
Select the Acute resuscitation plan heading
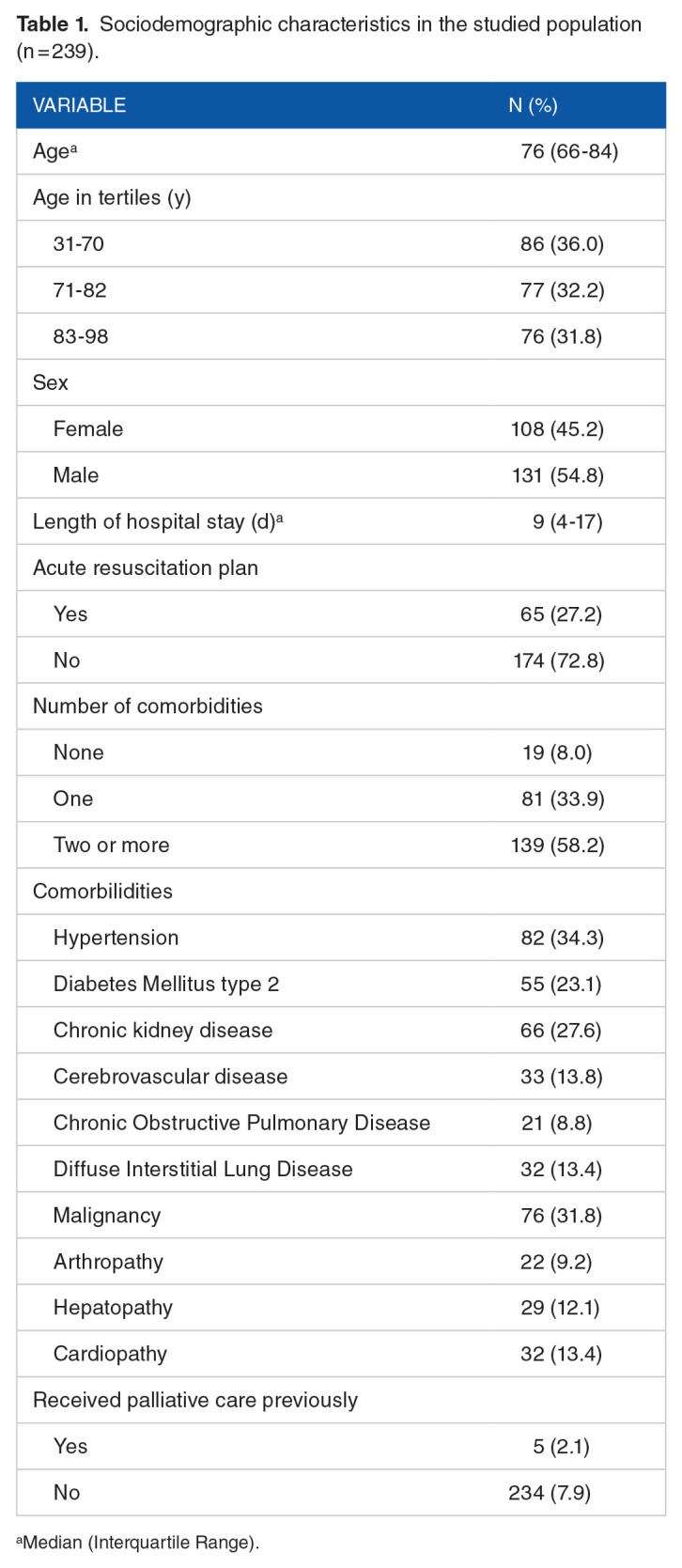pyautogui.click(x=146, y=568)
